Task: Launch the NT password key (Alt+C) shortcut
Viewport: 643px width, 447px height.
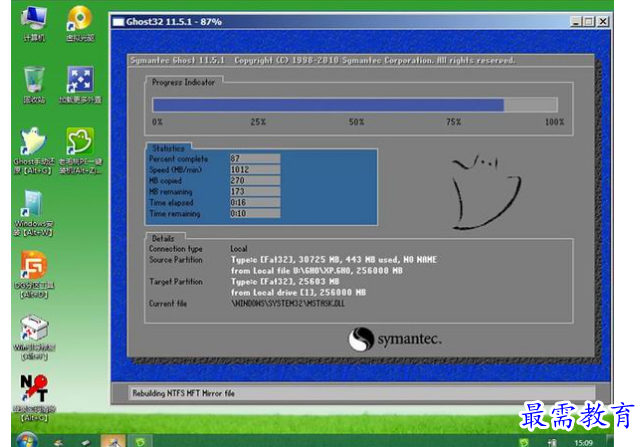Action: [34, 399]
